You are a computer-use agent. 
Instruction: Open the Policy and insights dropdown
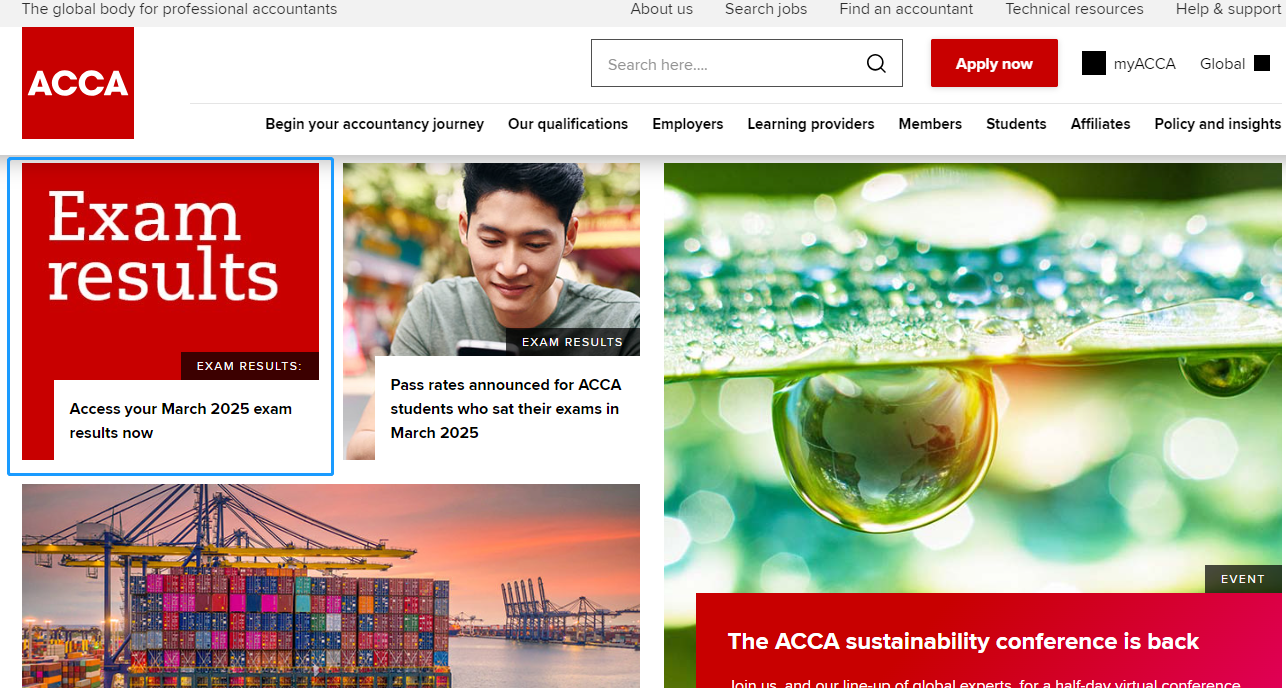pos(1217,124)
